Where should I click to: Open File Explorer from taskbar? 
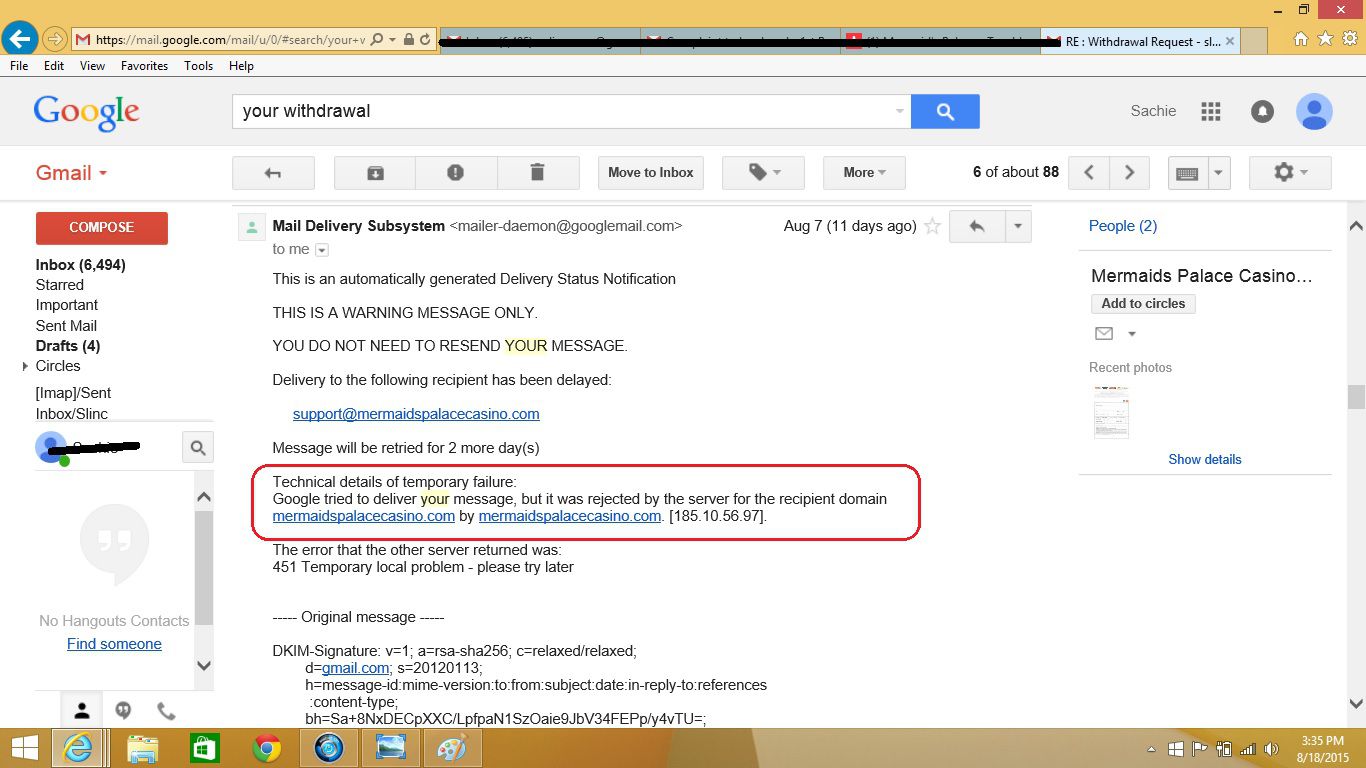pos(142,748)
